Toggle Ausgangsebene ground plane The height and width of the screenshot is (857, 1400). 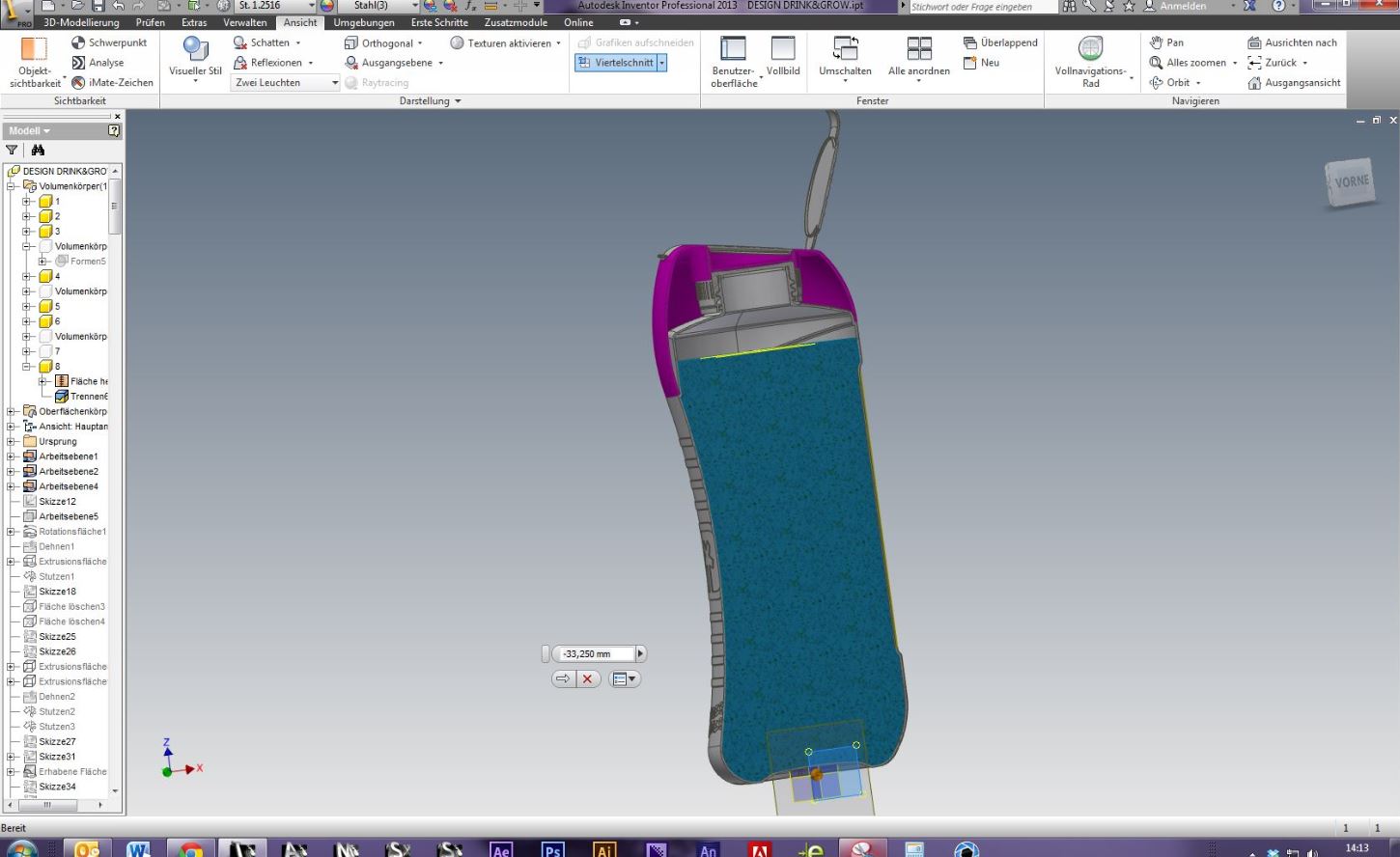(394, 63)
